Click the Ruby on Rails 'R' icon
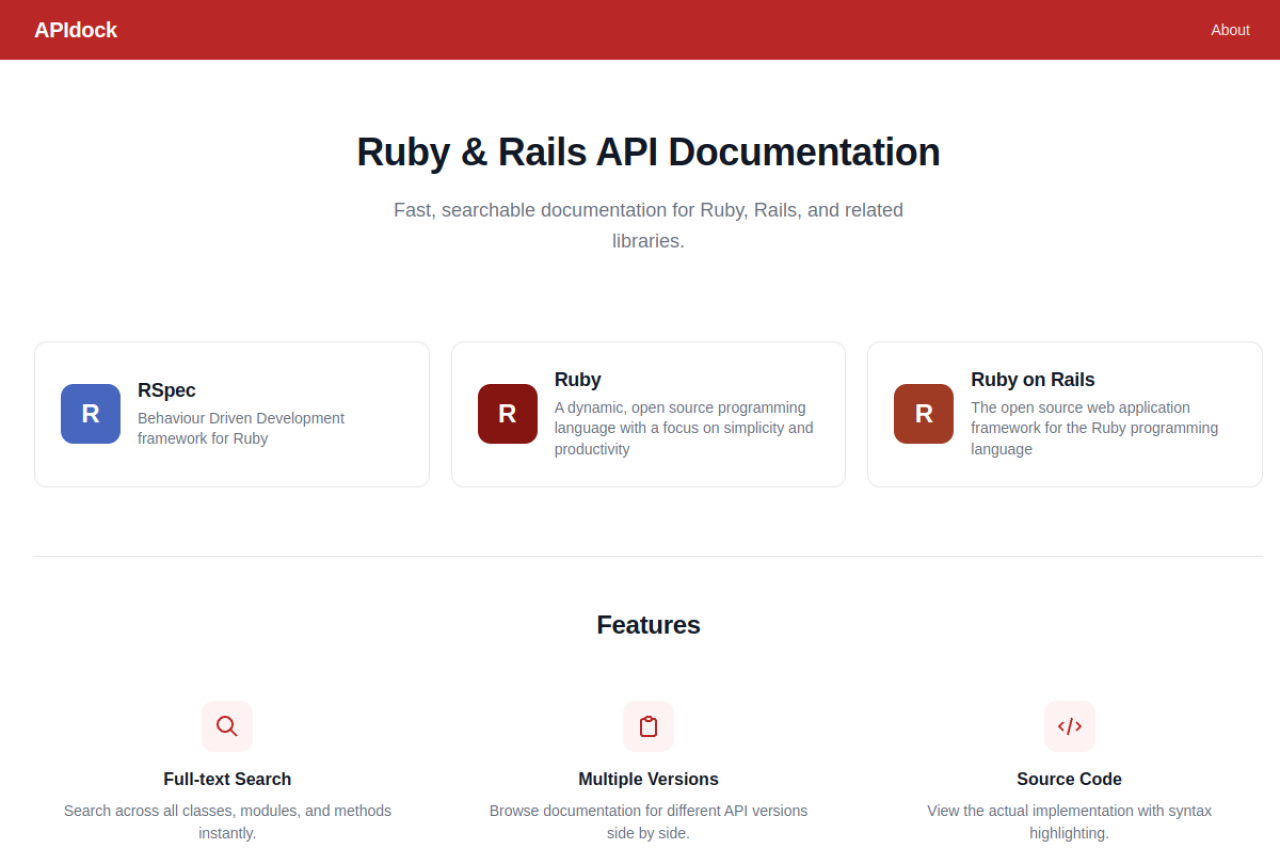 (923, 414)
